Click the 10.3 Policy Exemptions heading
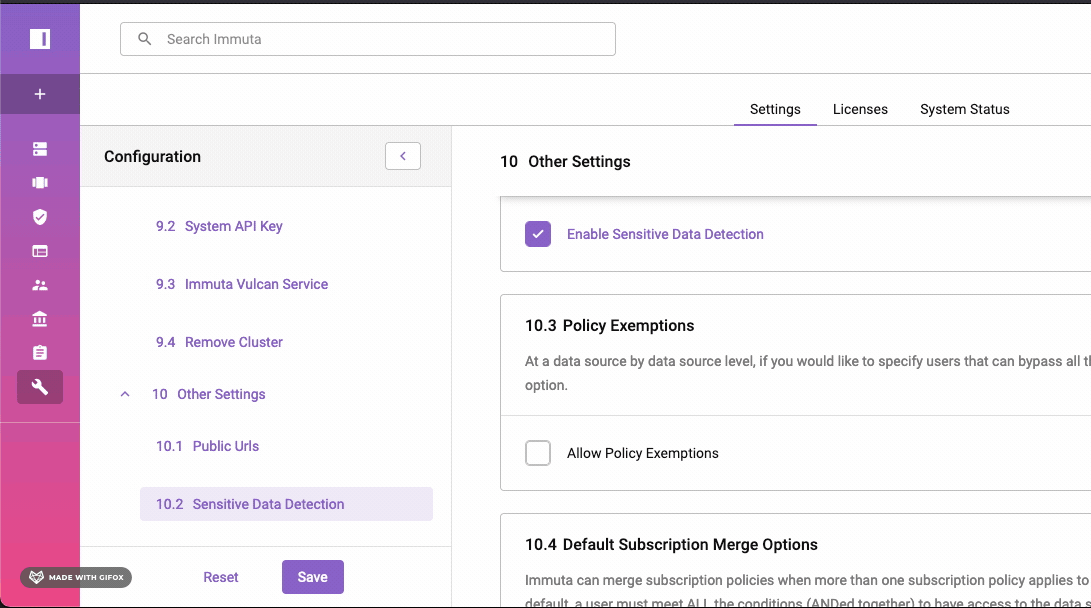This screenshot has width=1091, height=608. click(x=610, y=326)
